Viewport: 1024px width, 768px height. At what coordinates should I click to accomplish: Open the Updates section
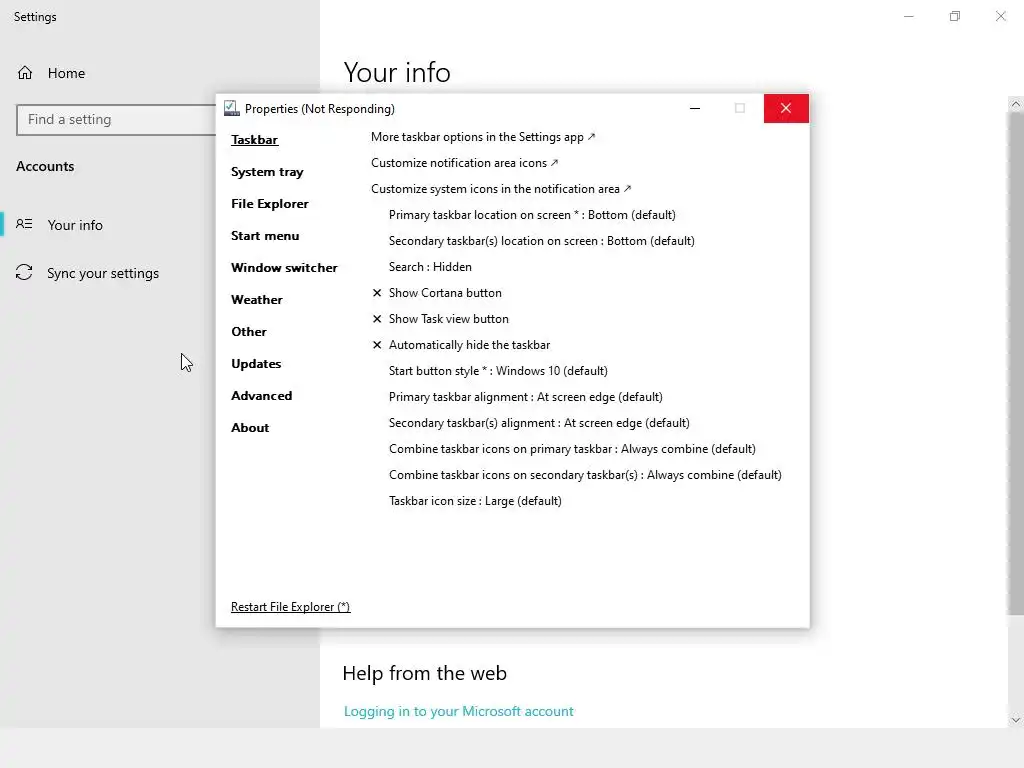(256, 364)
